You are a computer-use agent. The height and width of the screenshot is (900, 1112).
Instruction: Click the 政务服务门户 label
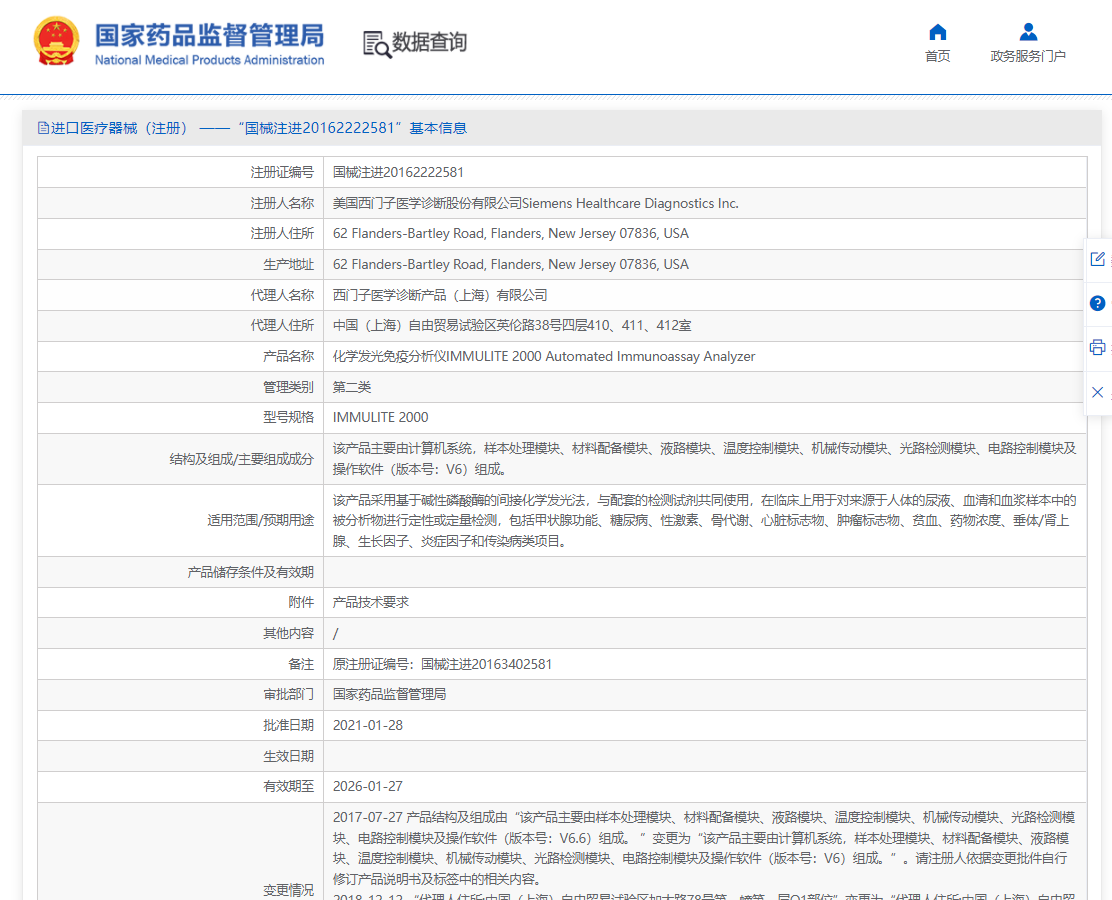tap(1028, 56)
